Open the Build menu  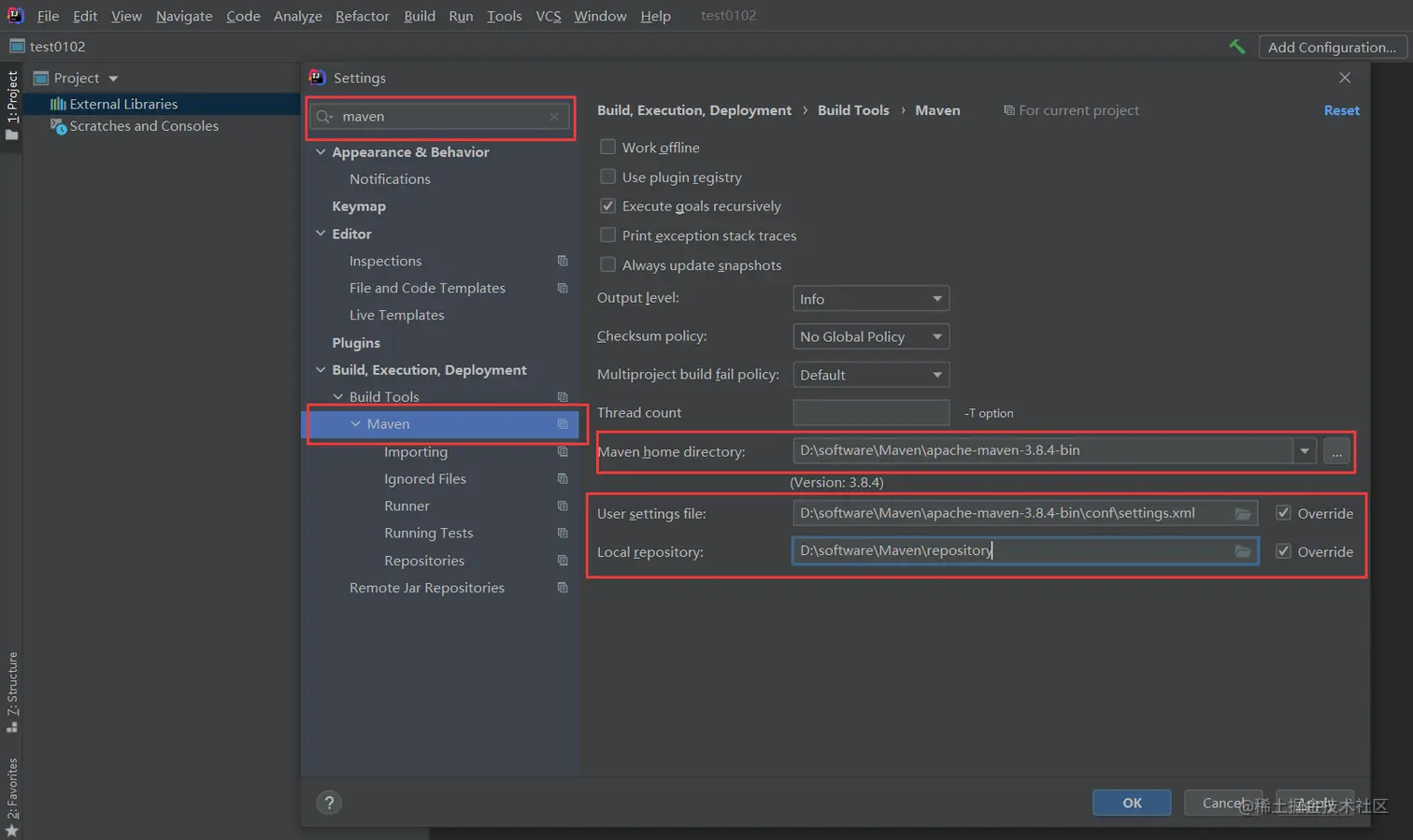[x=420, y=16]
